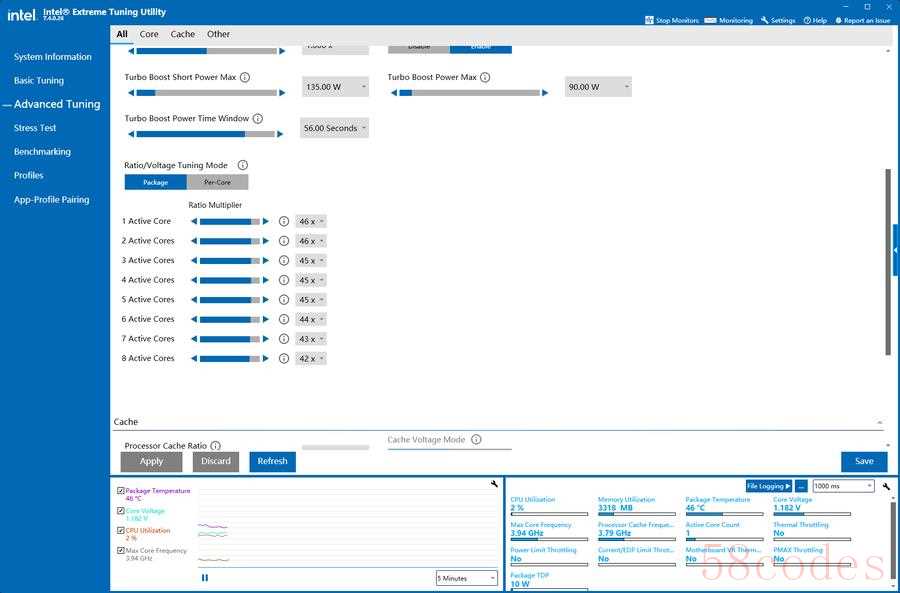Open Settings from the title bar
Viewport: 900px width, 593px height.
(778, 20)
